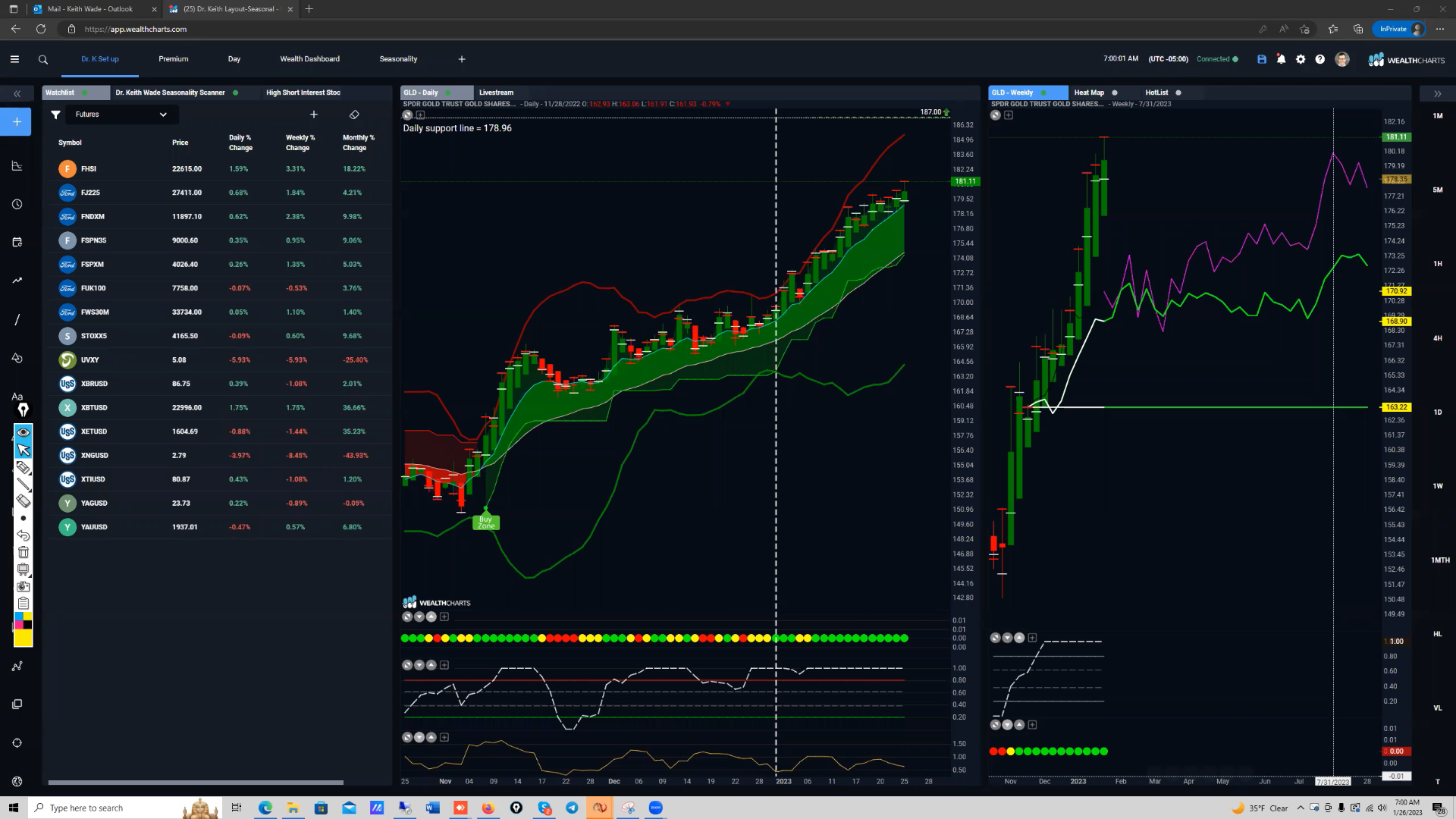Toggle the Seasonality Scanner tab link dot
This screenshot has height=819, width=1456.
[x=236, y=93]
